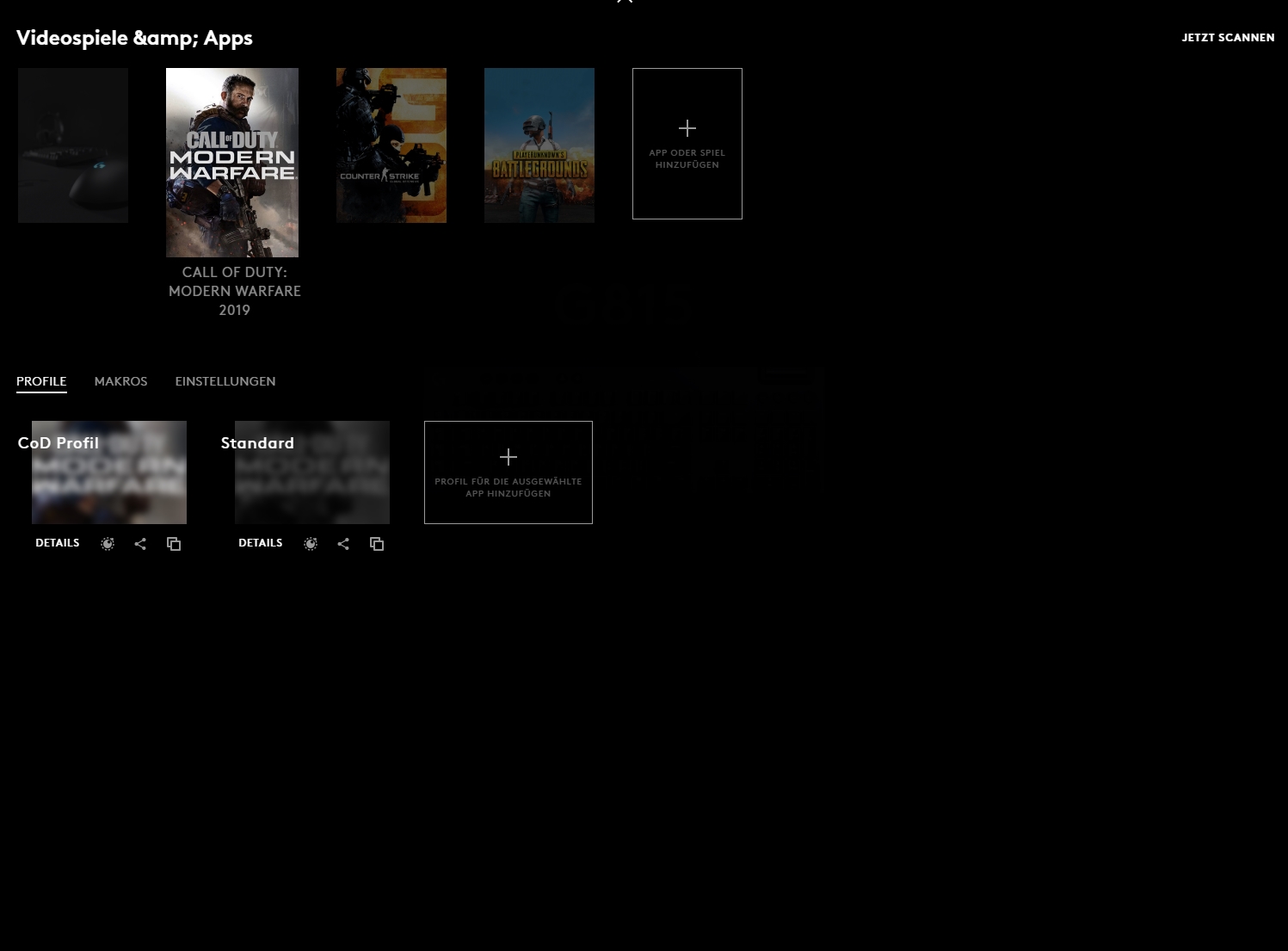Image resolution: width=1288 pixels, height=951 pixels.
Task: Select the PUBG Battlegrounds game cover
Action: point(539,145)
